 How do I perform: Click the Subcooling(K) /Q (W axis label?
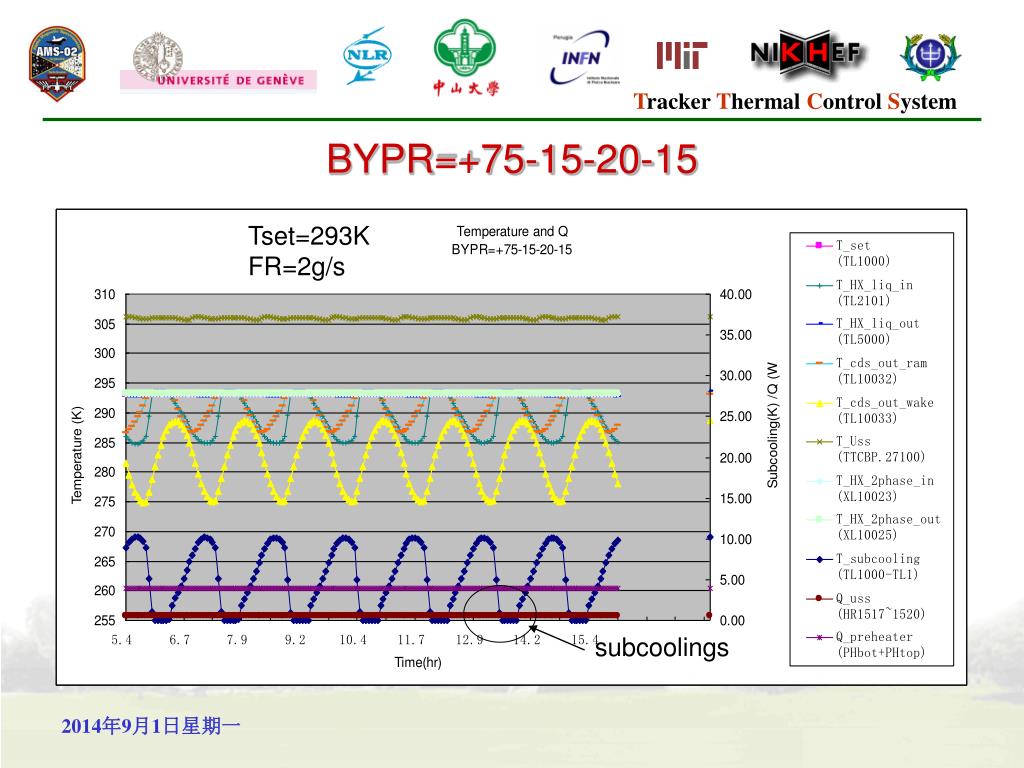coord(773,425)
